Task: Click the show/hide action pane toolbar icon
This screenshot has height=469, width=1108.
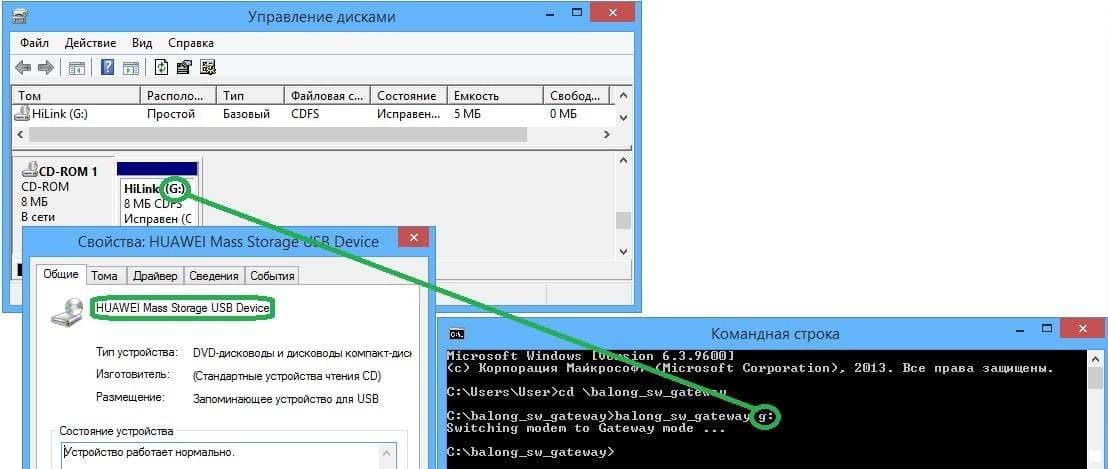Action: 130,68
